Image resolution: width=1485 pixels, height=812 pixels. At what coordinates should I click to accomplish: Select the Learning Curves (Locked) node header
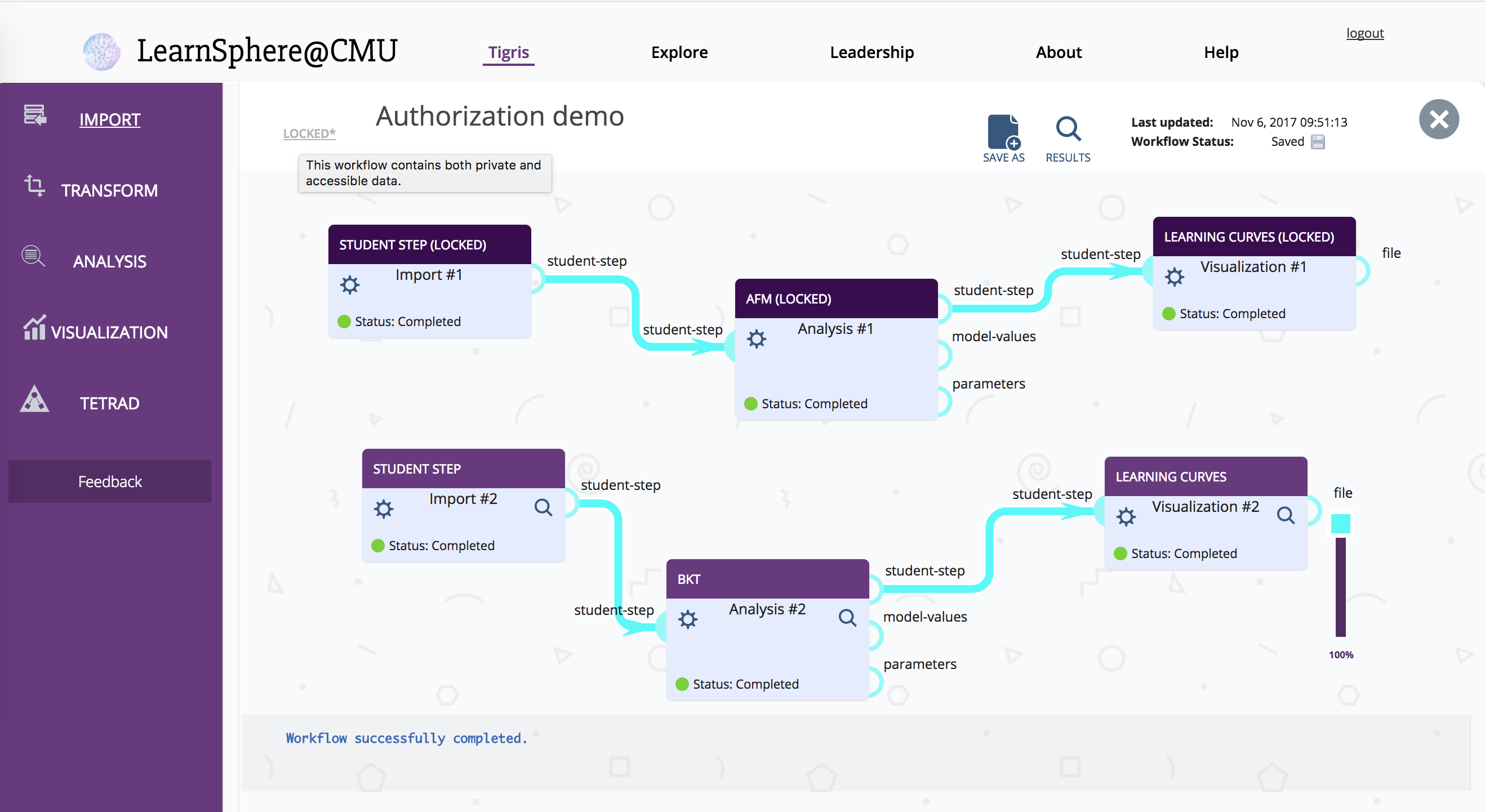[1254, 237]
